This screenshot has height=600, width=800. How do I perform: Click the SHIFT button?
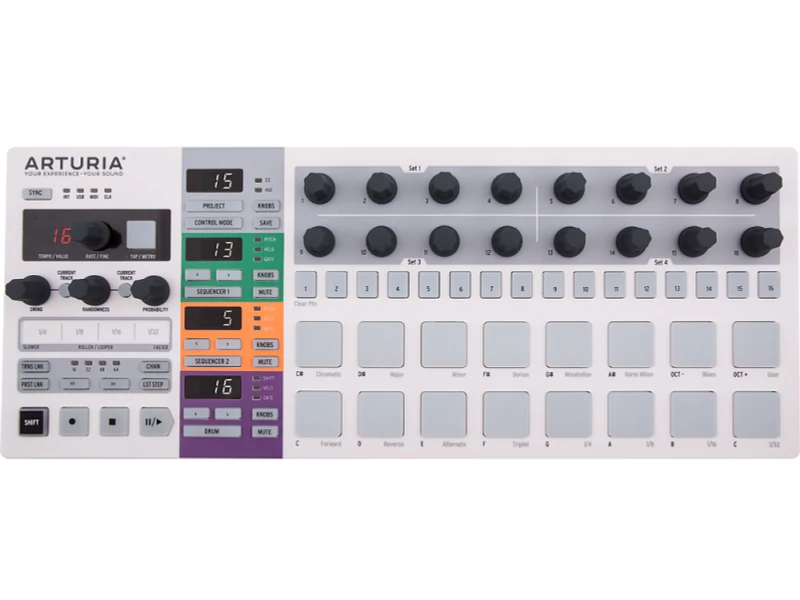click(34, 421)
